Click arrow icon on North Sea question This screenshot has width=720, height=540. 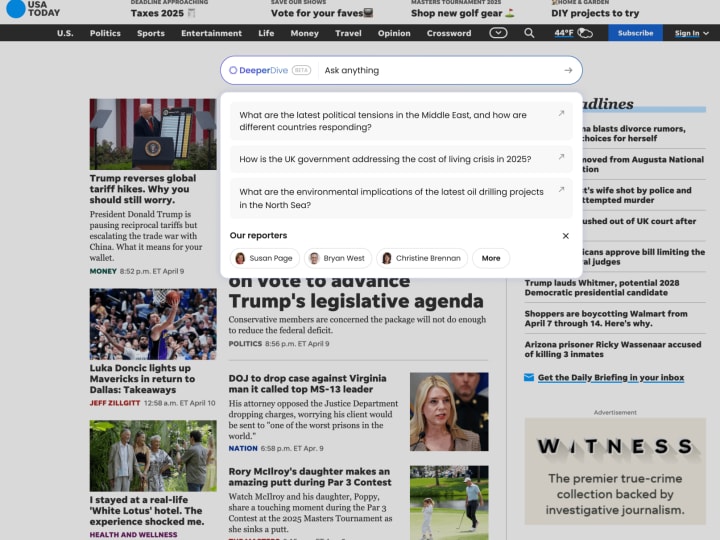(x=561, y=189)
